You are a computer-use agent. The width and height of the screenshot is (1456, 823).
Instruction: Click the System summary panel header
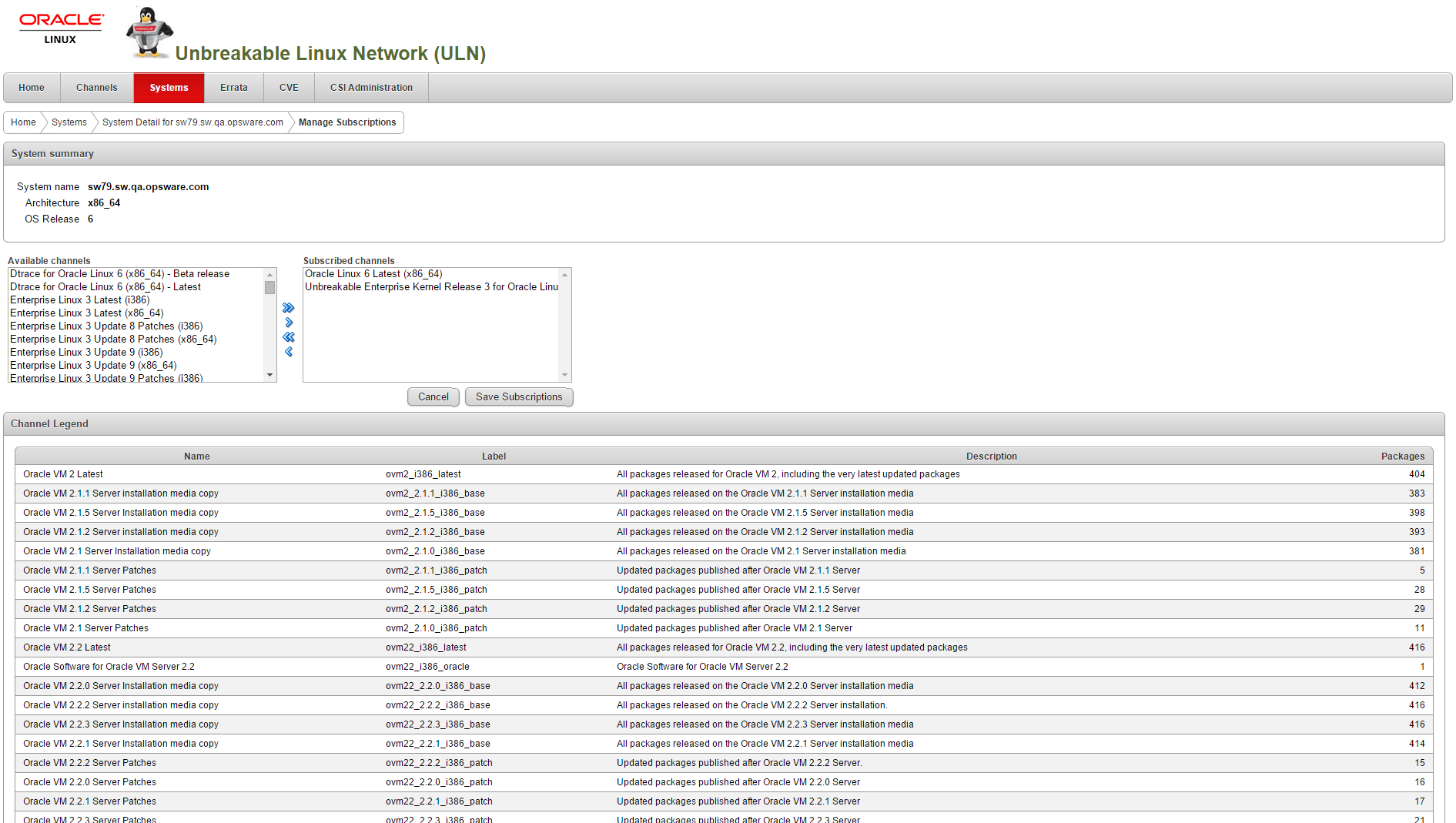[724, 154]
